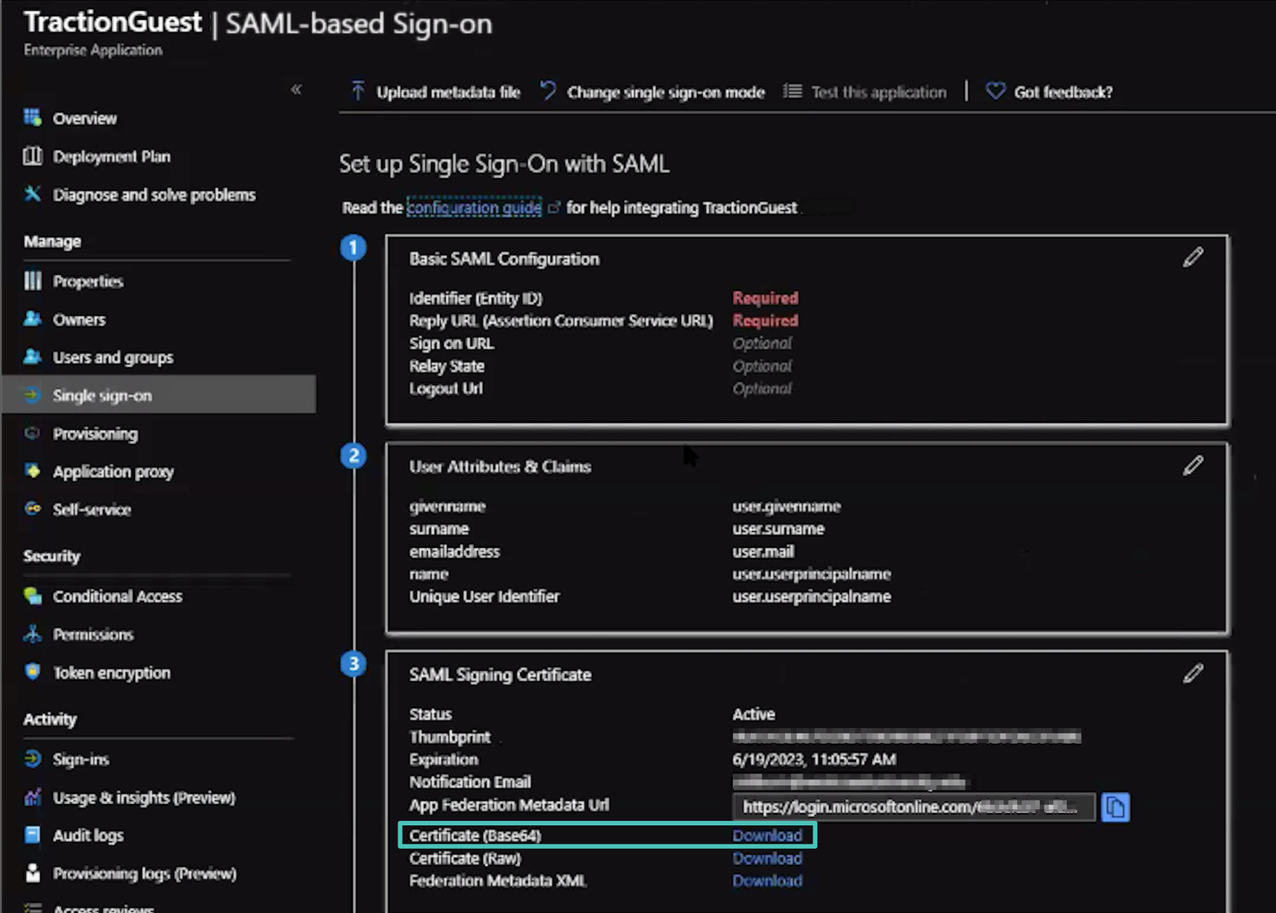
Task: Click the Usage & insights chart icon
Action: tap(33, 797)
